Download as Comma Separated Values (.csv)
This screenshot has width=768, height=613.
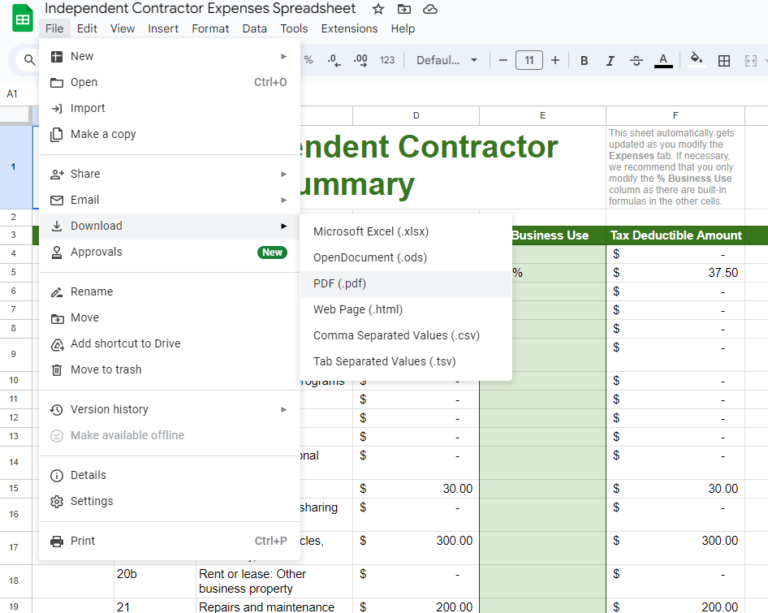406,335
